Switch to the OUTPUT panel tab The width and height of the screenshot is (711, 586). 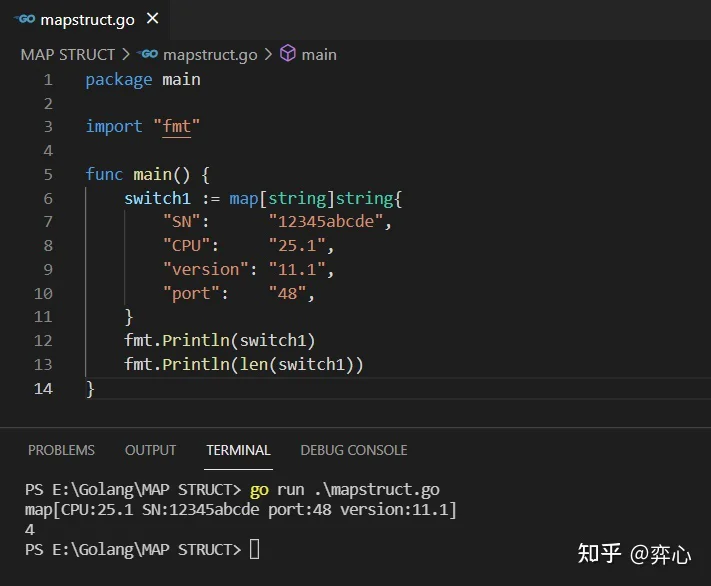151,450
